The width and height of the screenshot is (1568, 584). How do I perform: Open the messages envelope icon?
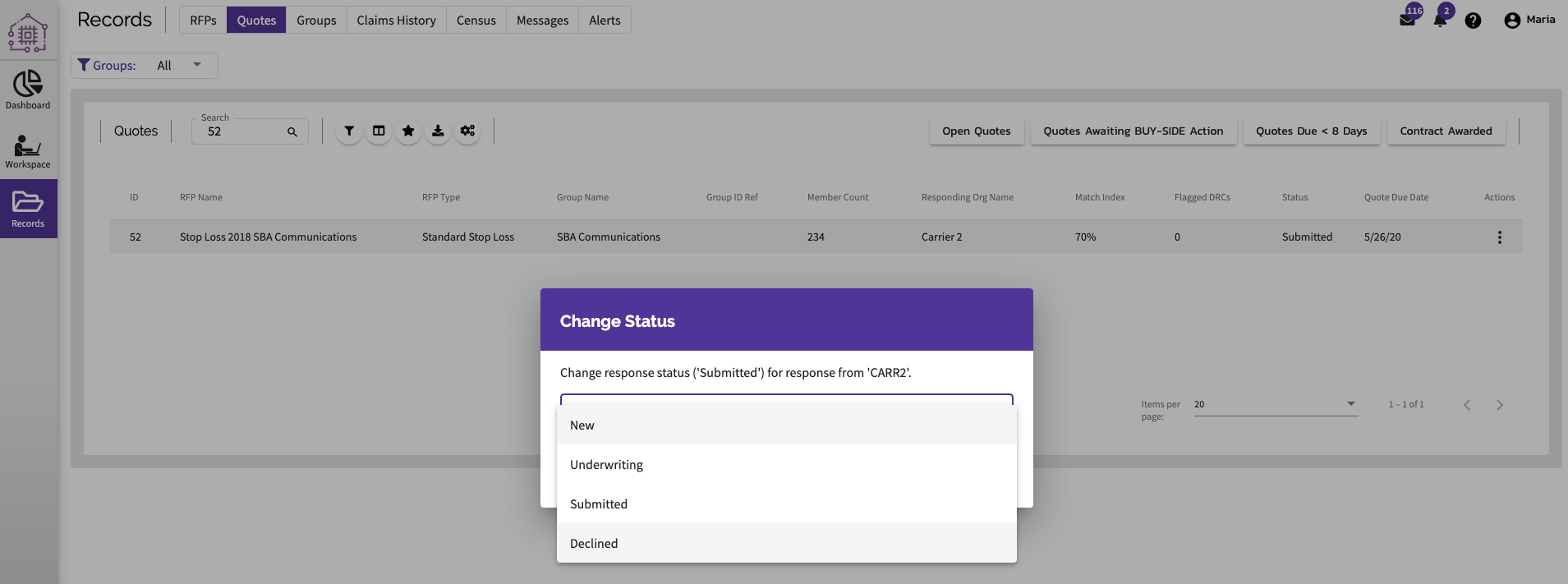(1408, 21)
